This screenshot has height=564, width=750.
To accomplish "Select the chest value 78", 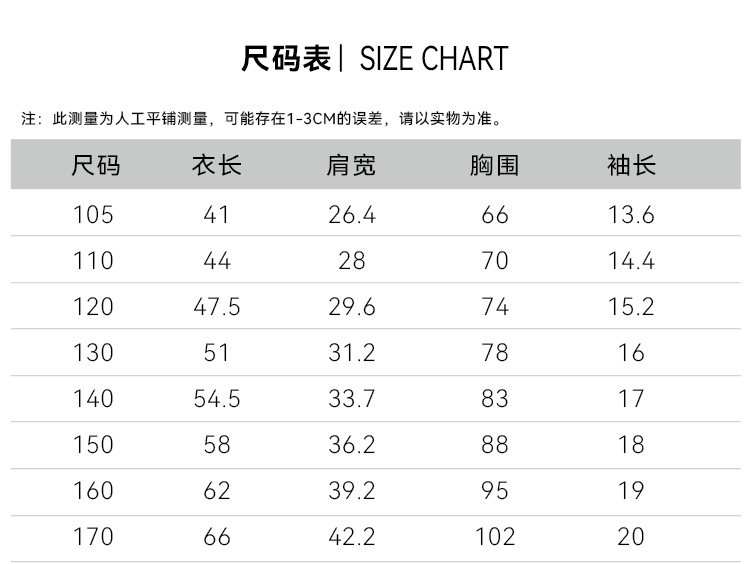I will (495, 353).
